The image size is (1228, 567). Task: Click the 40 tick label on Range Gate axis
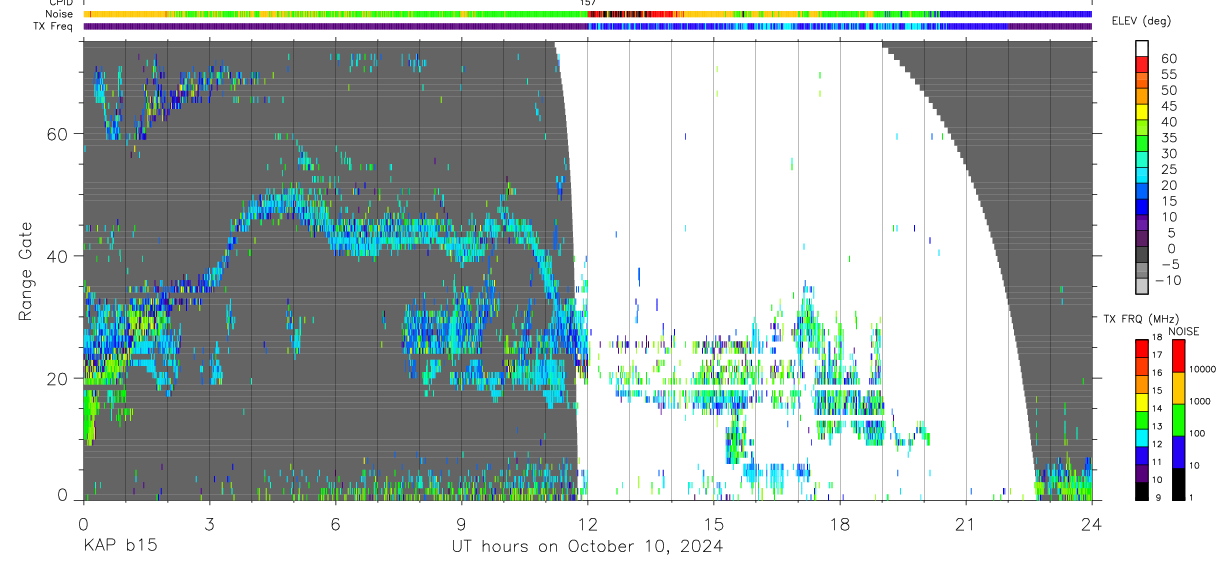point(57,256)
